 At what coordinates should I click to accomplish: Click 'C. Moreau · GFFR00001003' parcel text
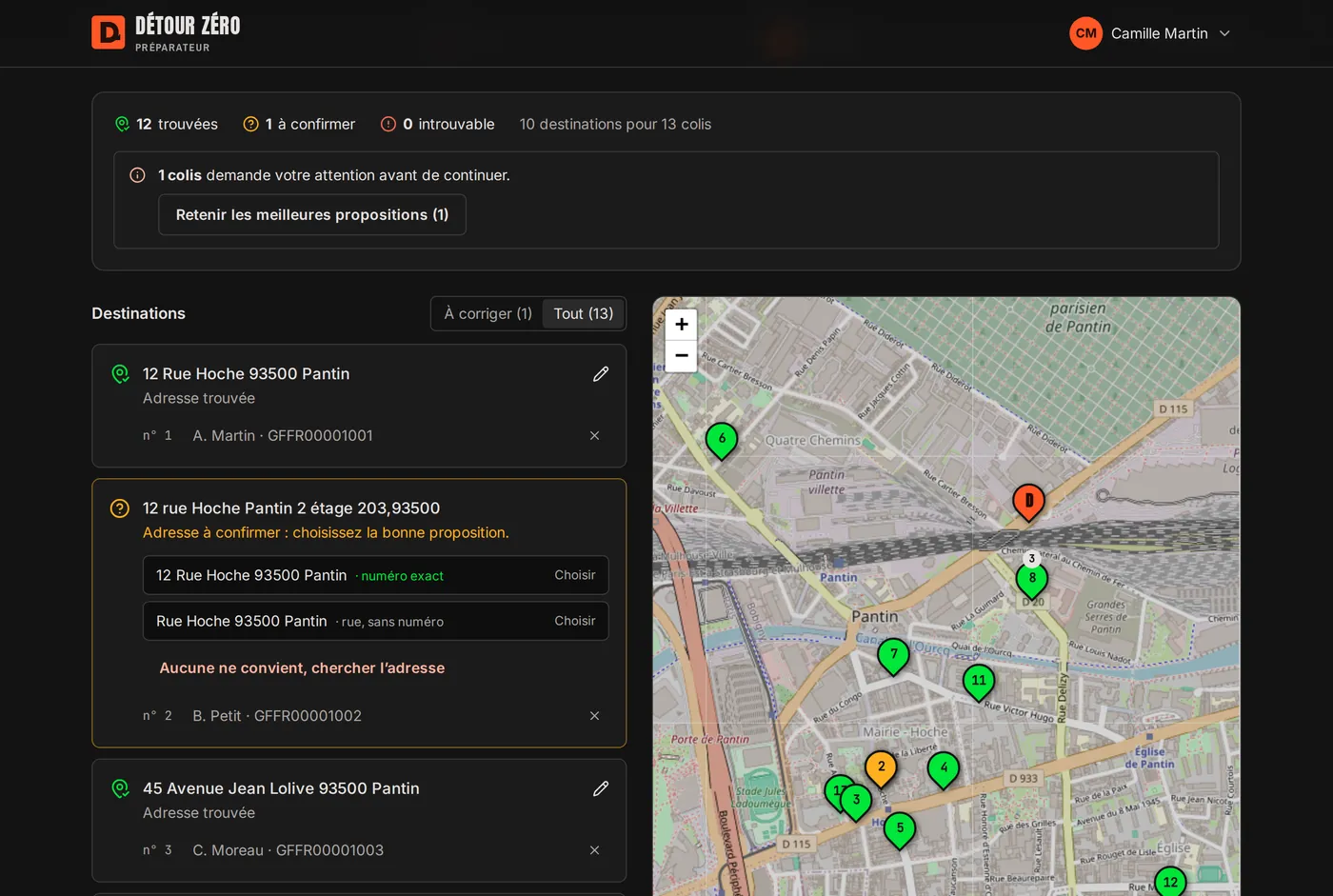pyautogui.click(x=288, y=850)
